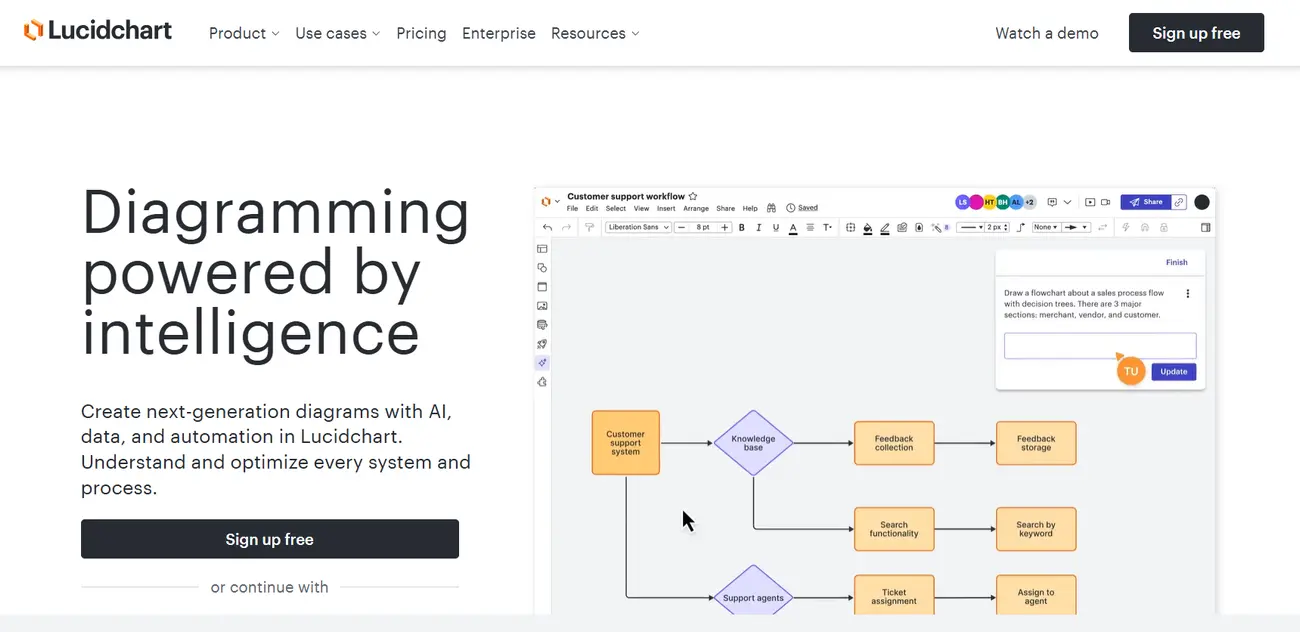Screen dimensions: 1300x632
Task: Click the rocket icon in sidebar
Action: [542, 344]
